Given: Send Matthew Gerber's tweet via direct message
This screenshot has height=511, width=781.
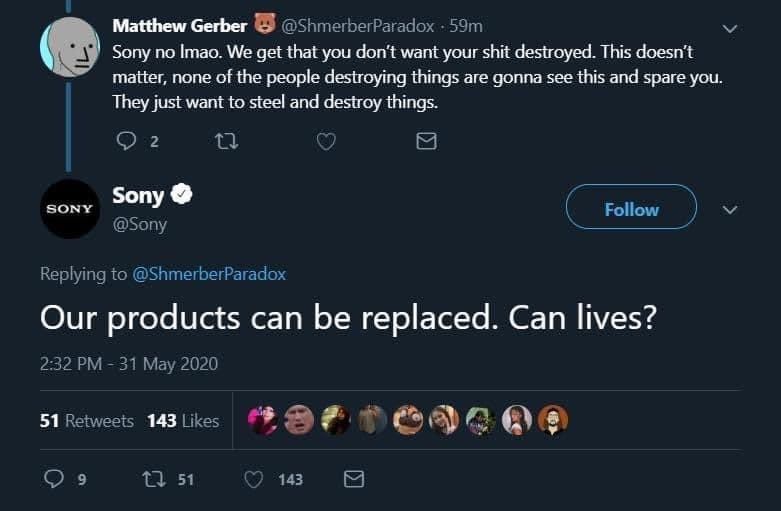Looking at the screenshot, I should [426, 142].
